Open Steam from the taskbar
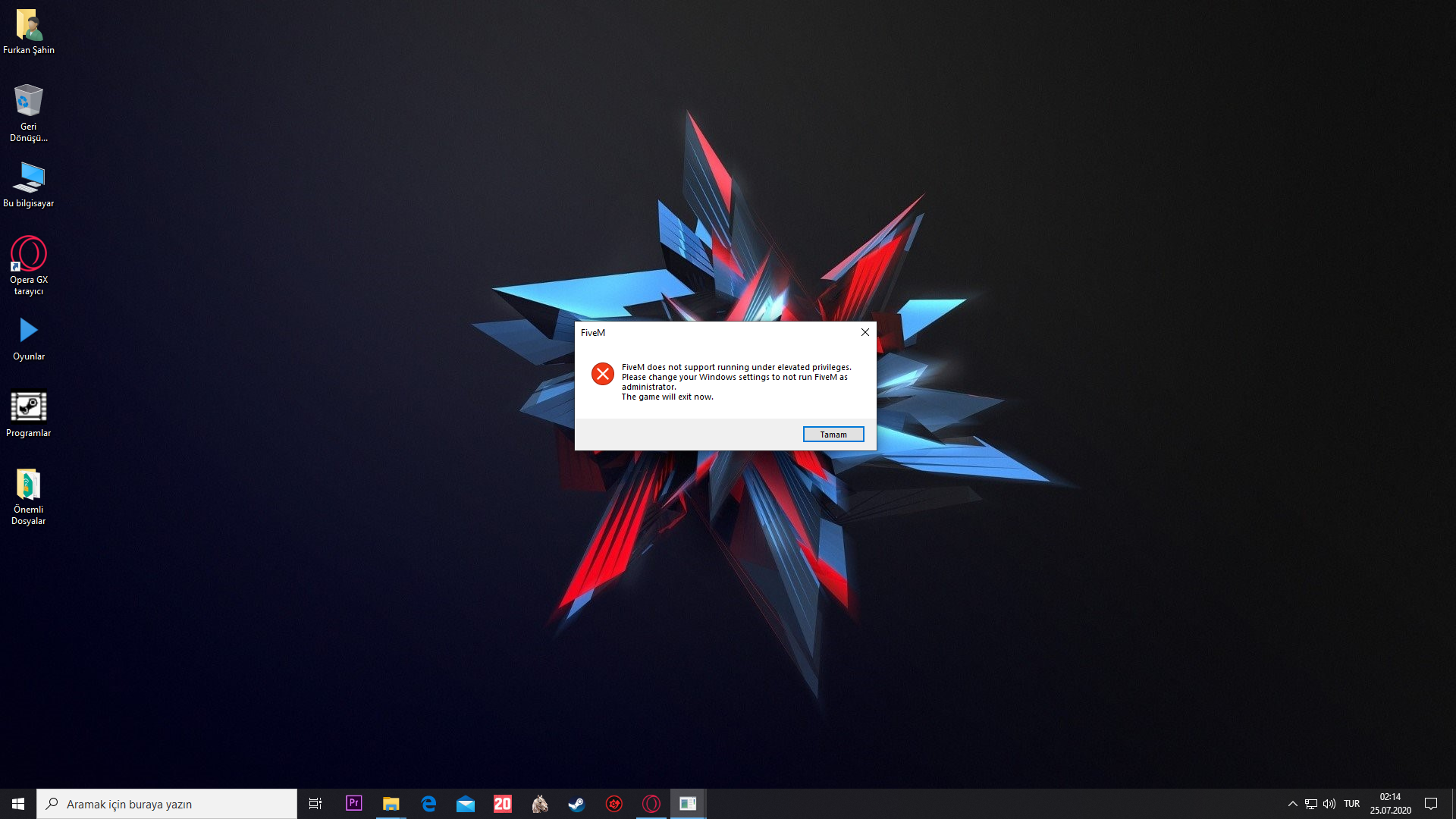The width and height of the screenshot is (1456, 819). 576,804
